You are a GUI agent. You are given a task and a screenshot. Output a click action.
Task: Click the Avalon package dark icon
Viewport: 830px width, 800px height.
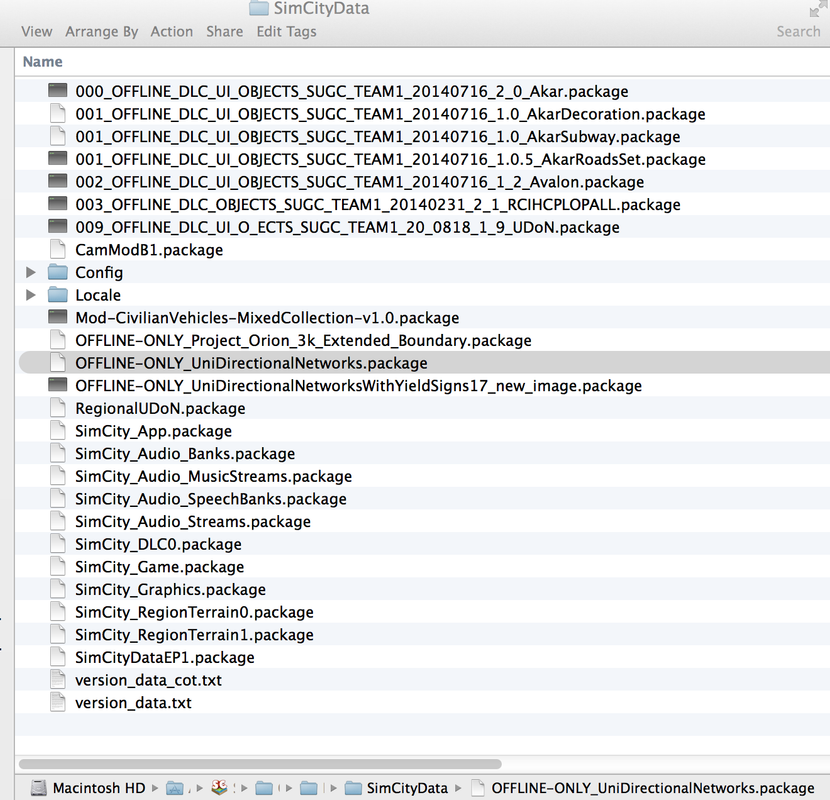point(58,181)
